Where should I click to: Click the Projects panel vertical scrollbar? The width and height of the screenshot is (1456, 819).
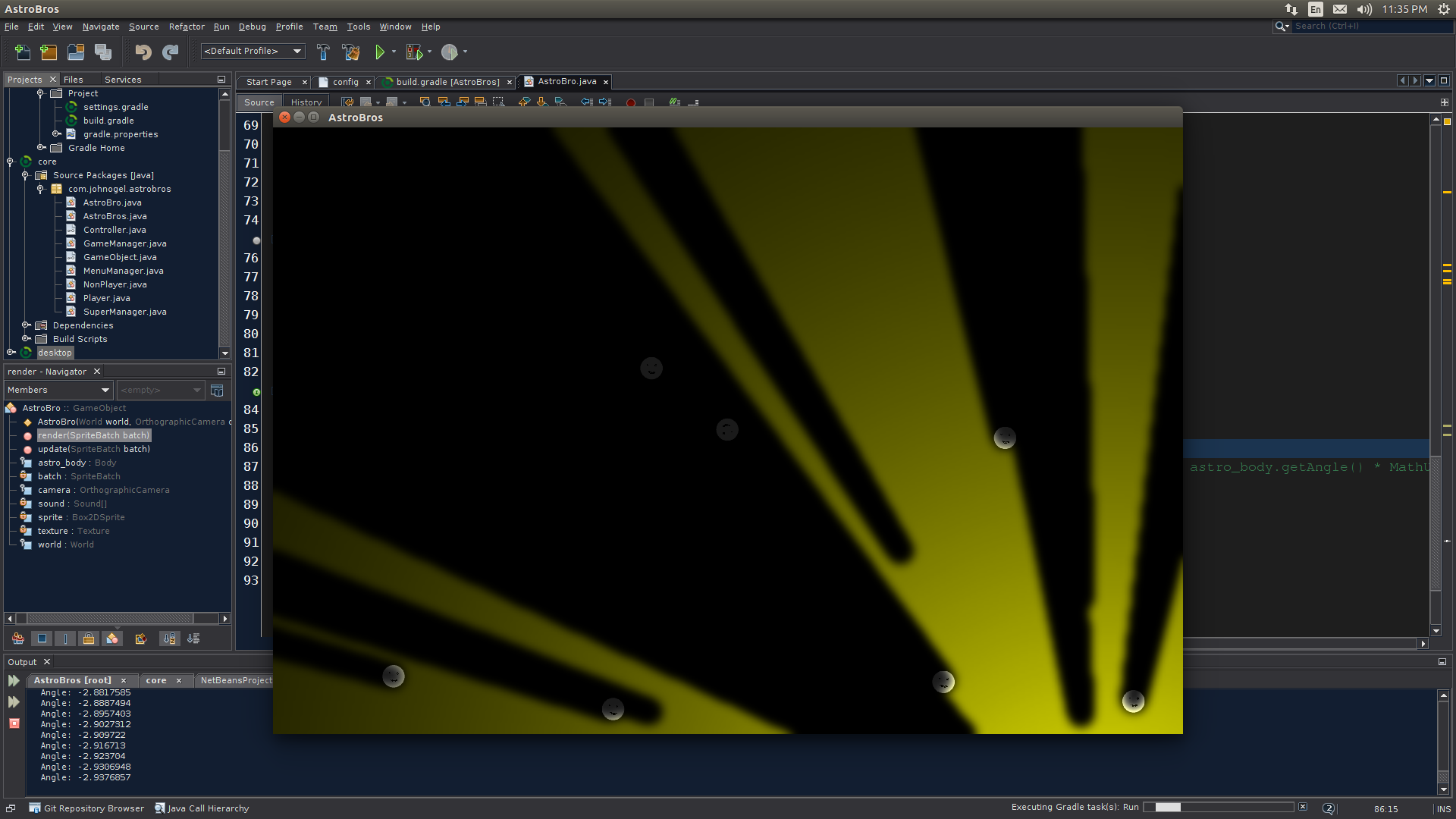(x=224, y=223)
